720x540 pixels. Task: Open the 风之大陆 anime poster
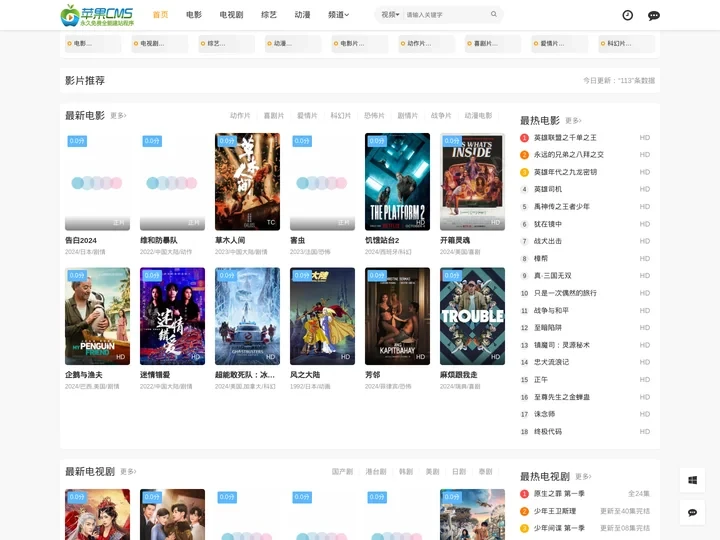322,316
